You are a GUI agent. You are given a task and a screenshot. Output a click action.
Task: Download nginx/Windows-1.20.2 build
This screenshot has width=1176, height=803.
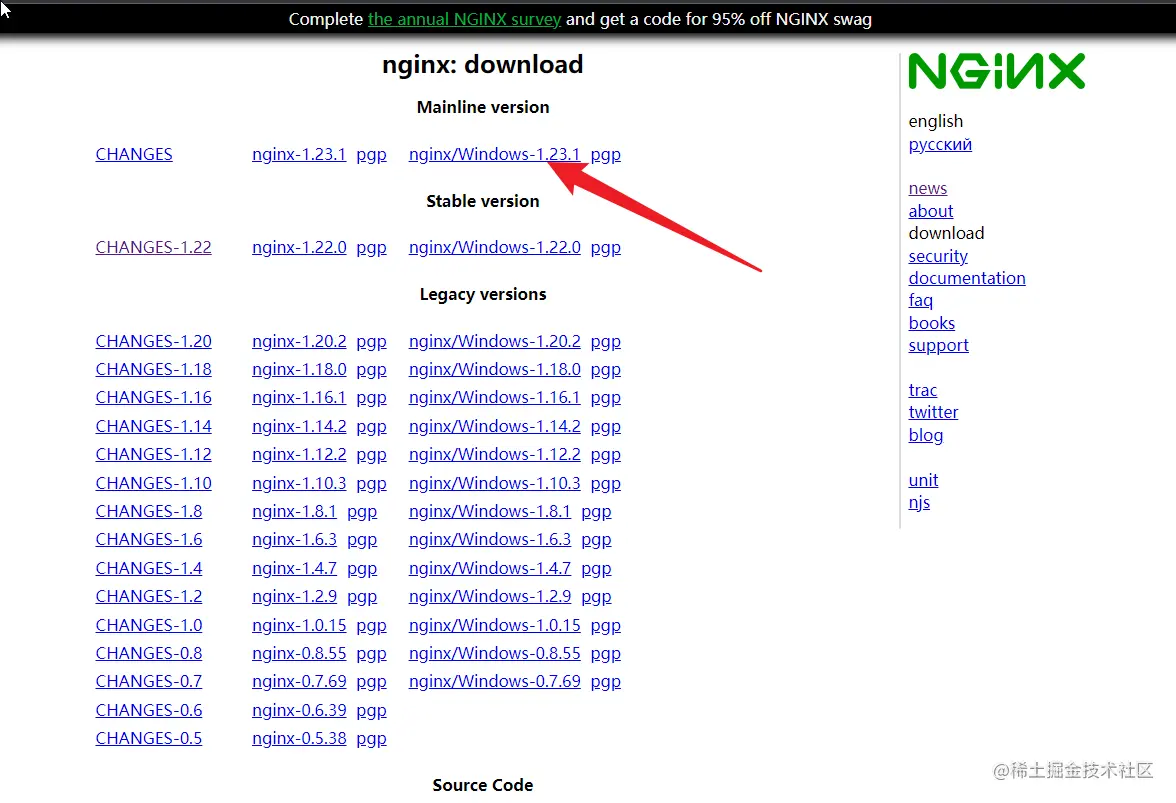pos(494,341)
